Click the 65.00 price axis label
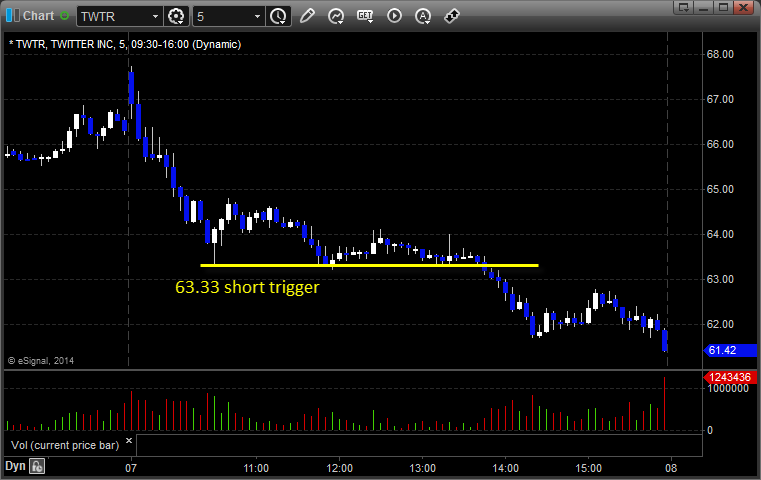 tap(720, 189)
